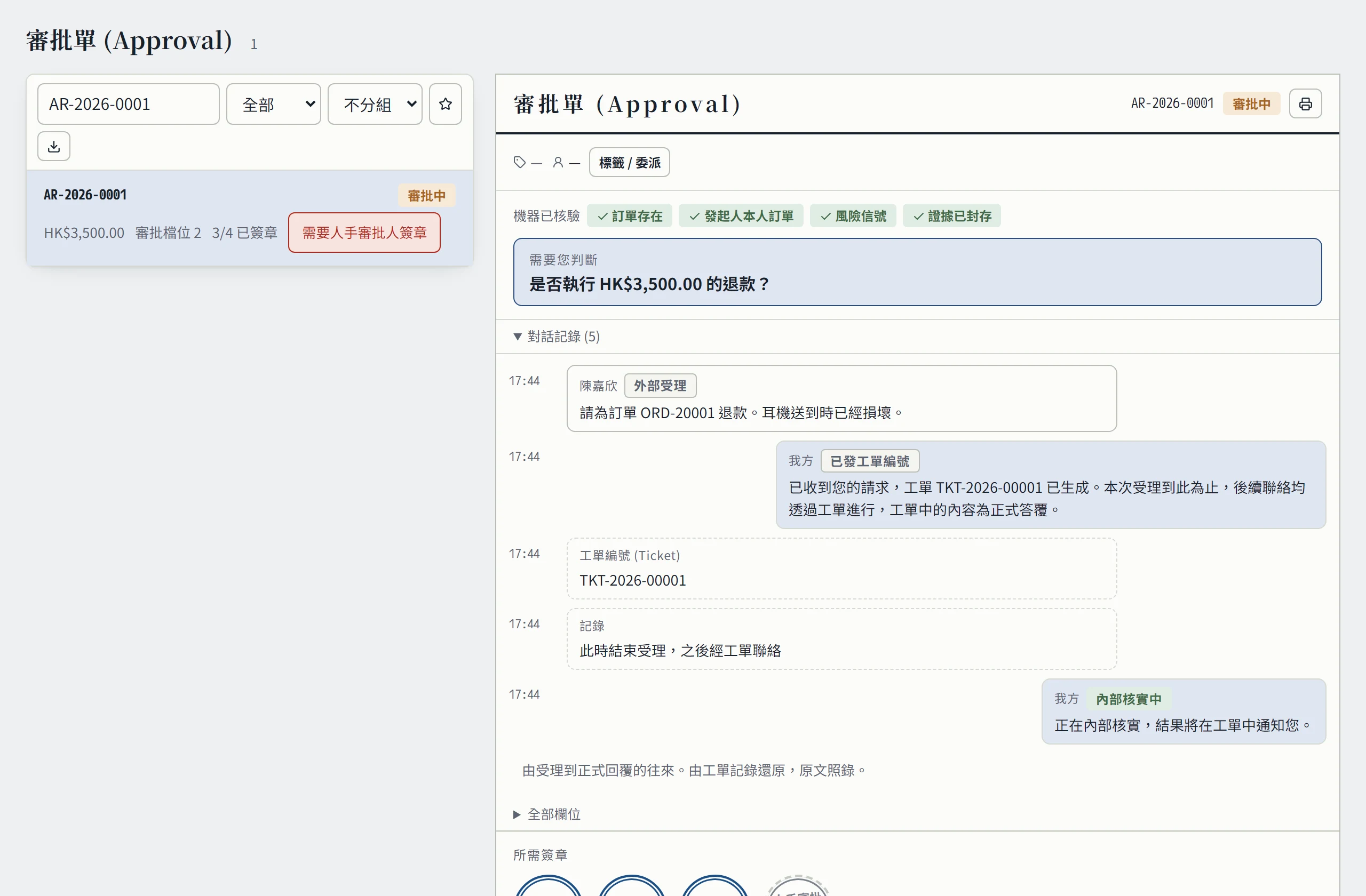Image resolution: width=1366 pixels, height=896 pixels.
Task: Click the 證據已封存 verified chip
Action: coord(951,215)
